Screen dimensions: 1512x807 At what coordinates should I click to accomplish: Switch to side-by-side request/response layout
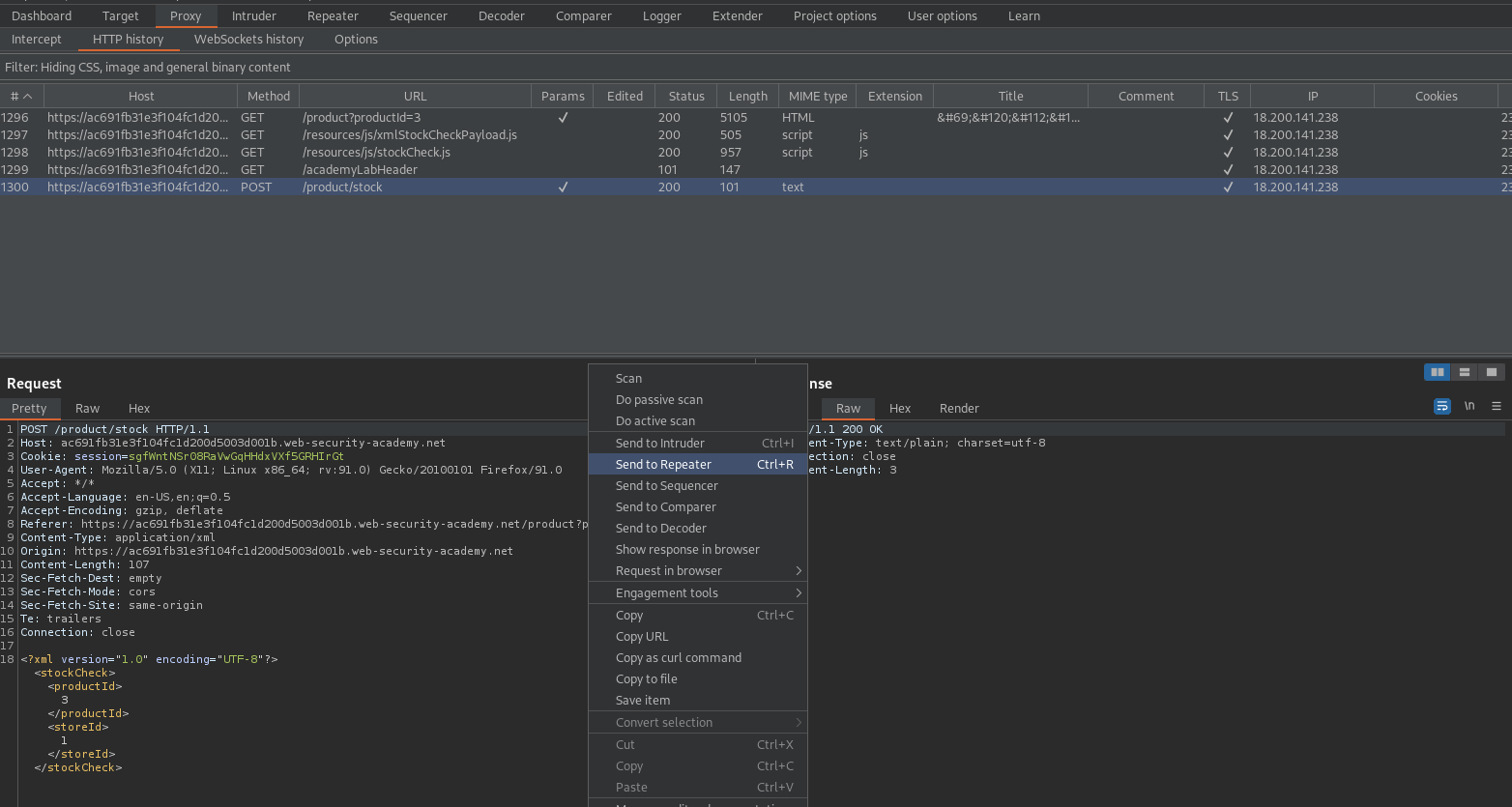point(1438,372)
